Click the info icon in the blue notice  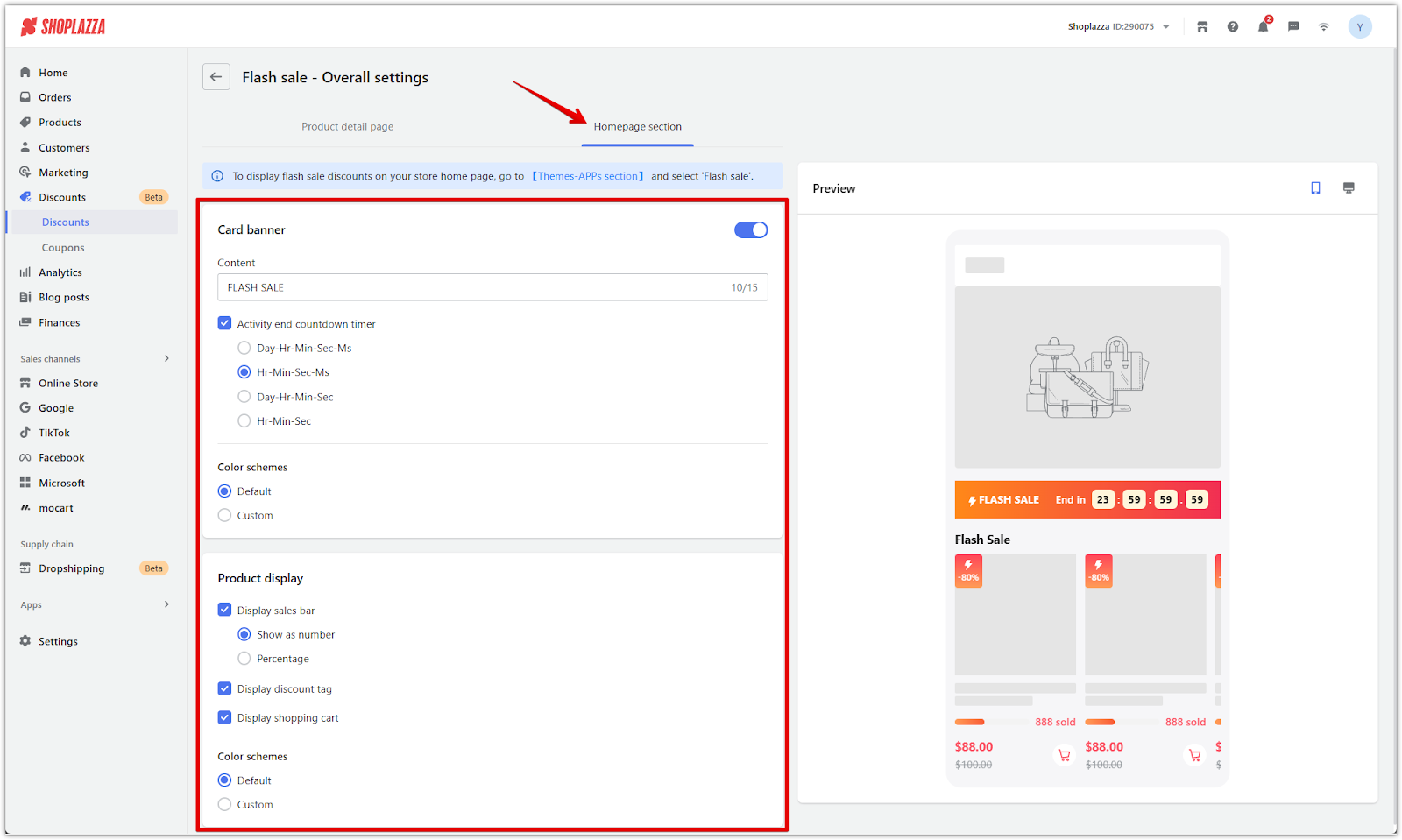217,176
